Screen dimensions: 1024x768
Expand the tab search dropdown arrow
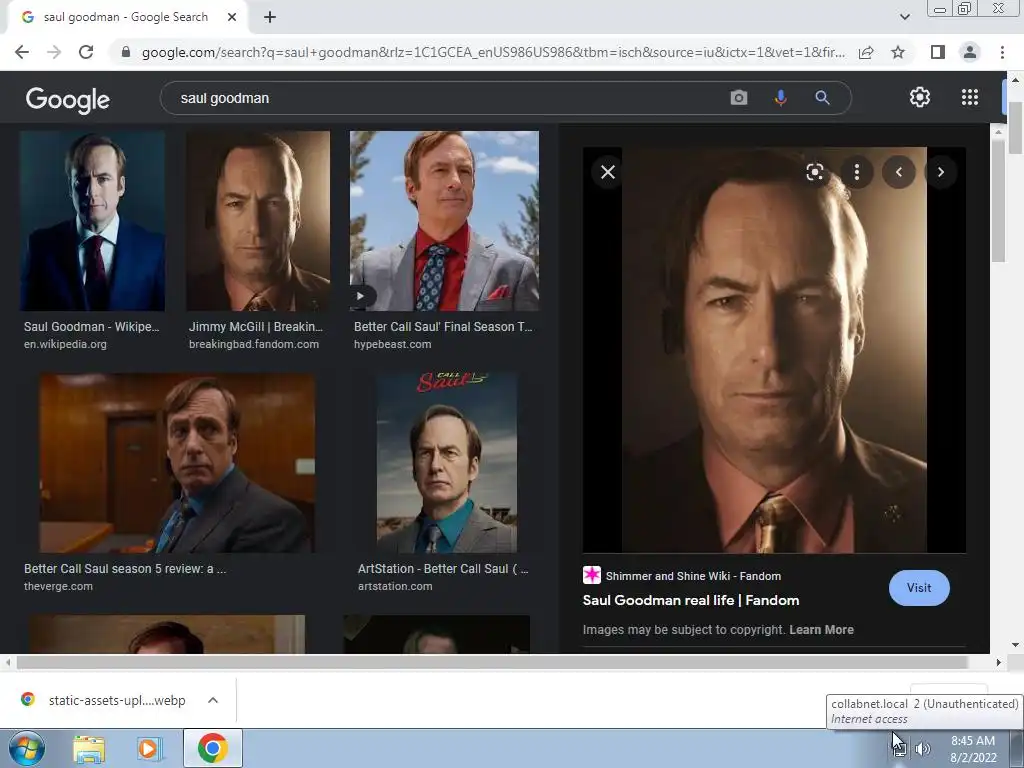[x=904, y=17]
